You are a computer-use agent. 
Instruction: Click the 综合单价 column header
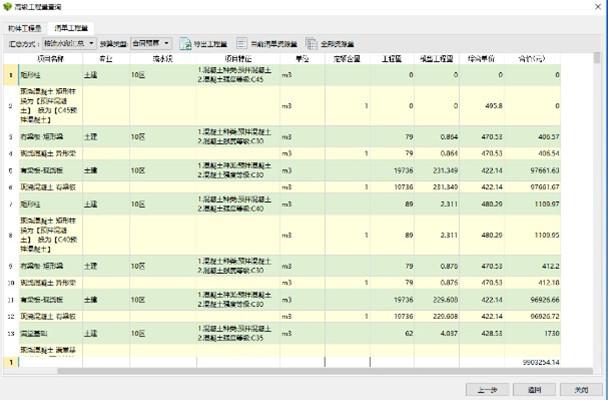pyautogui.click(x=486, y=60)
